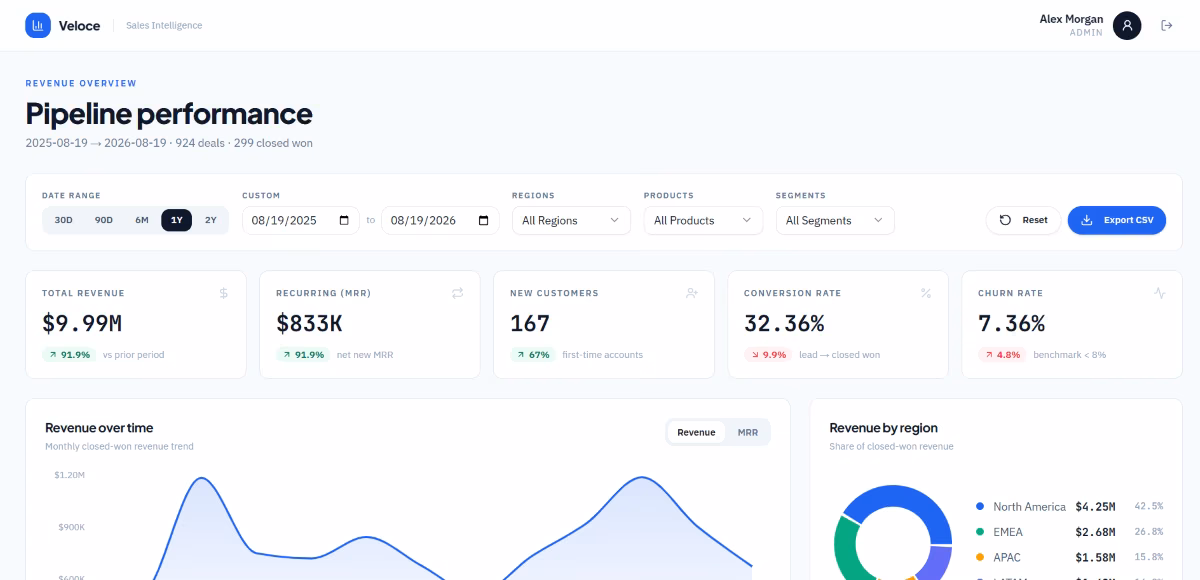
Task: Select the 30D date range
Action: pyautogui.click(x=63, y=220)
